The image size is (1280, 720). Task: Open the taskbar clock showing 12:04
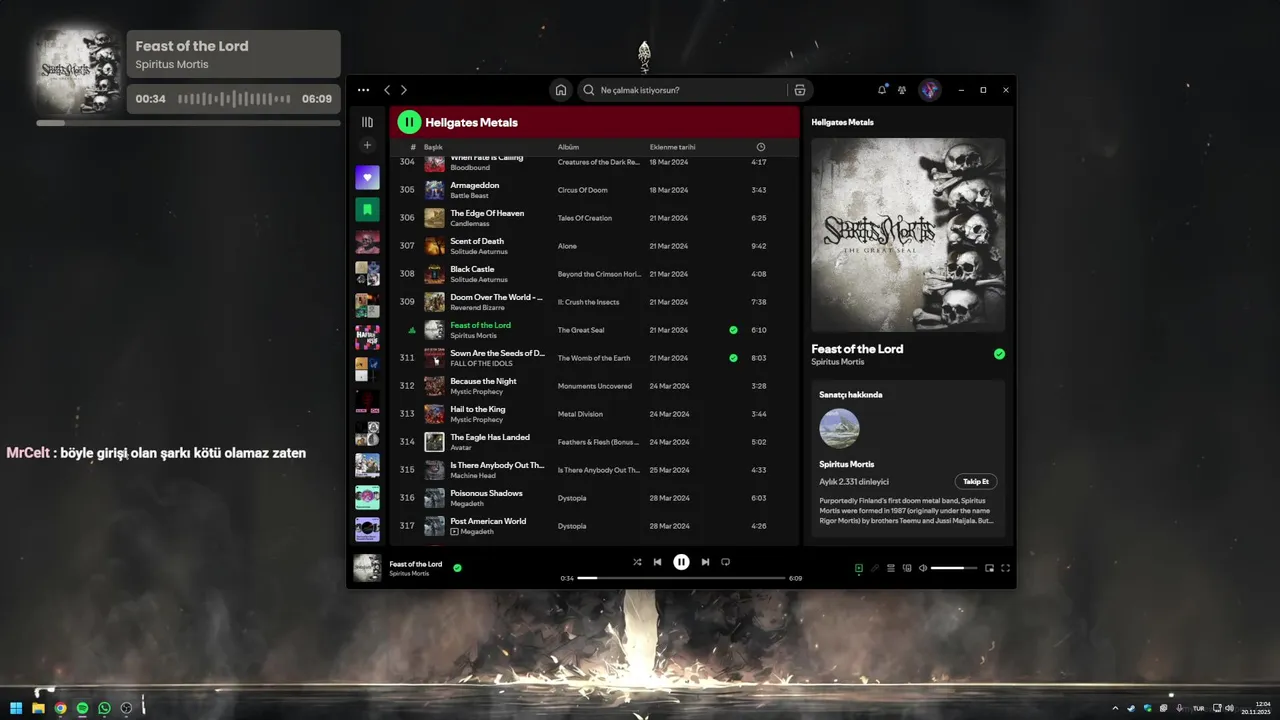click(1256, 708)
